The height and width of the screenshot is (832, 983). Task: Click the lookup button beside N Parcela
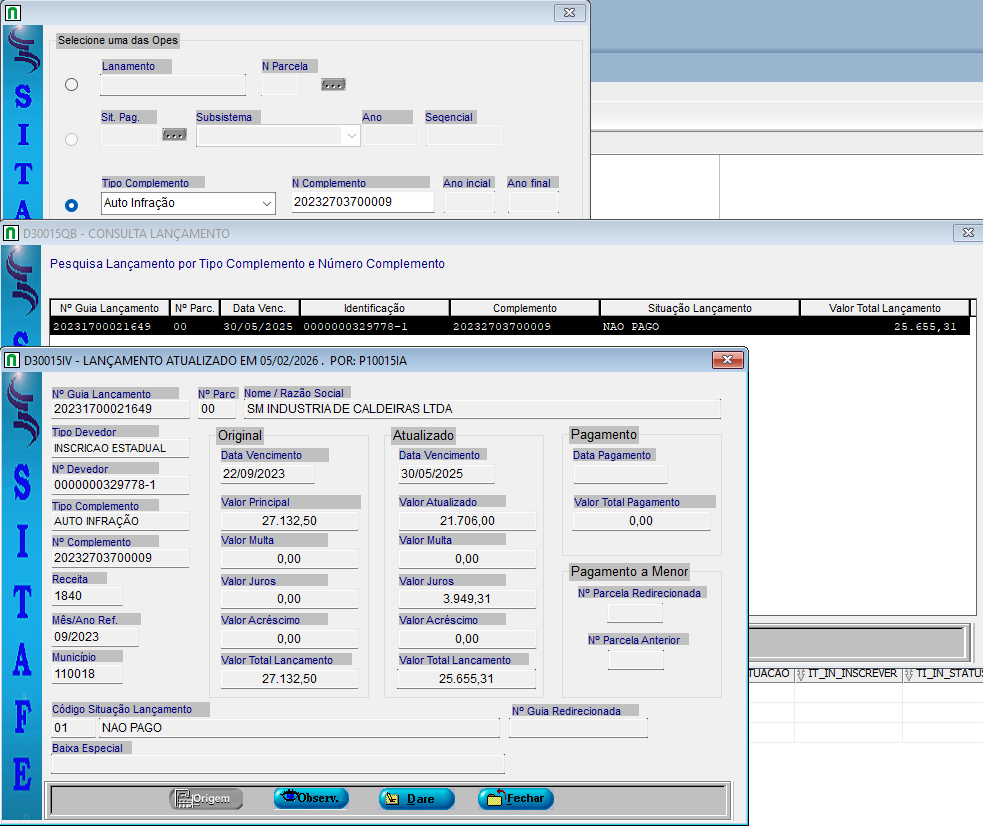point(333,85)
